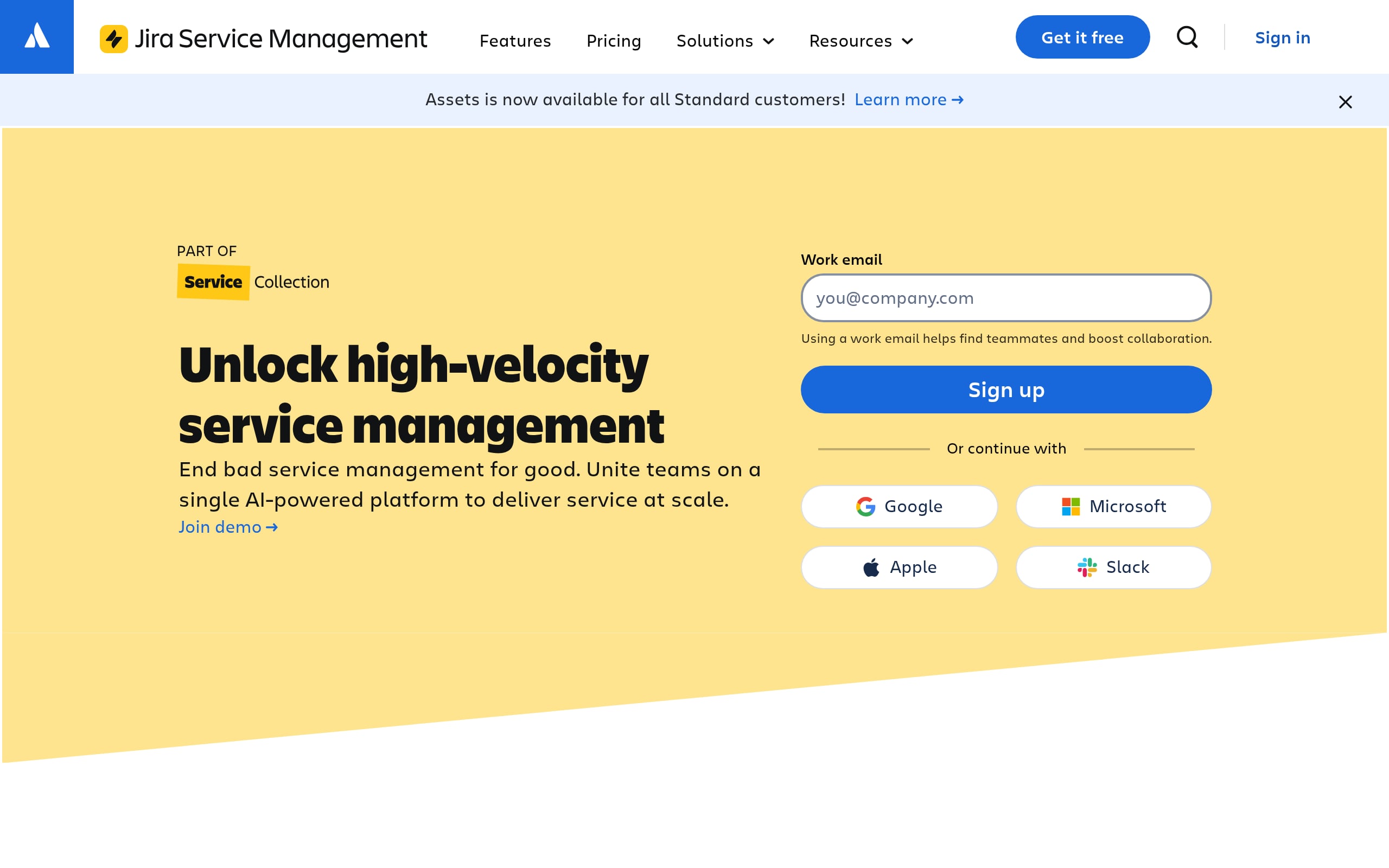This screenshot has height=868, width=1389.
Task: Continue with Microsoft
Action: pyautogui.click(x=1113, y=506)
